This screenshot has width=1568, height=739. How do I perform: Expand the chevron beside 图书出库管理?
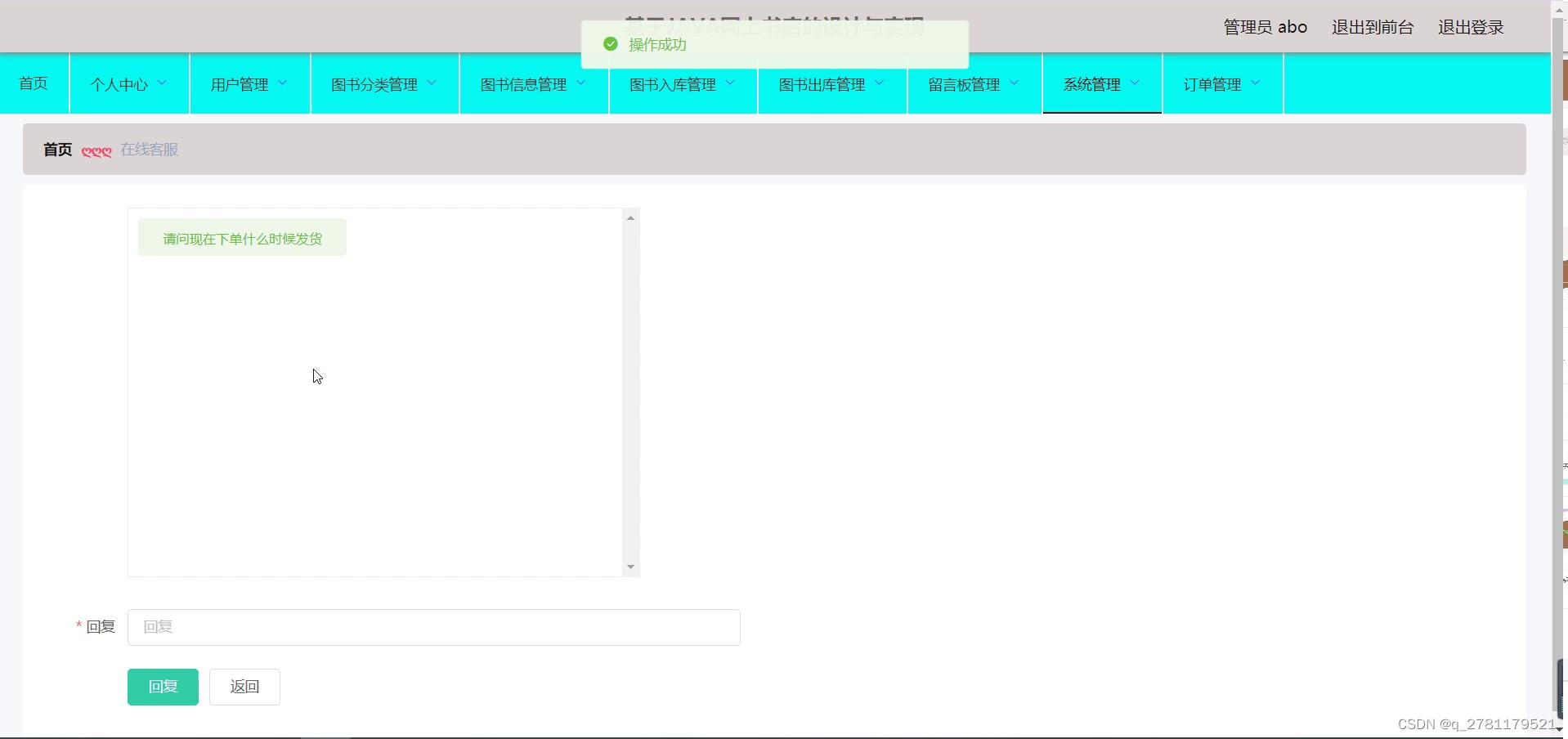tap(880, 83)
